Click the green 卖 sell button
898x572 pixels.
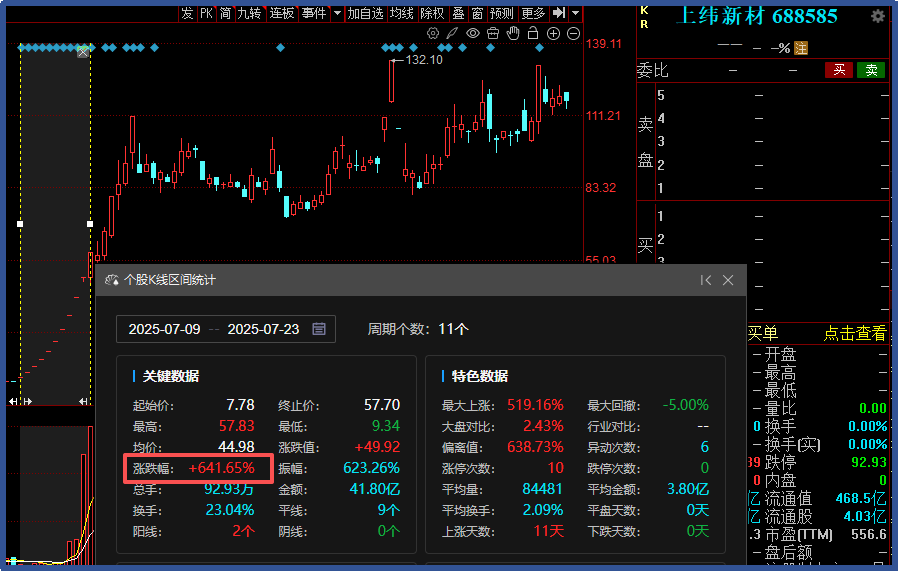[x=871, y=70]
